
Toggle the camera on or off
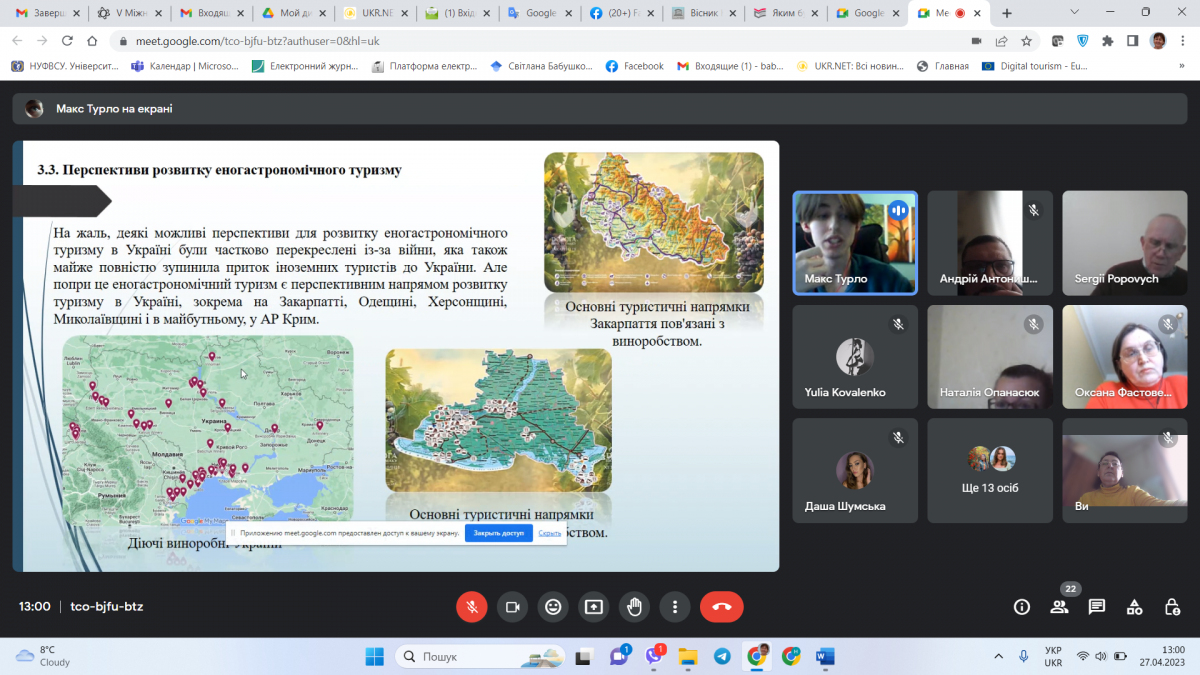pyautogui.click(x=512, y=606)
